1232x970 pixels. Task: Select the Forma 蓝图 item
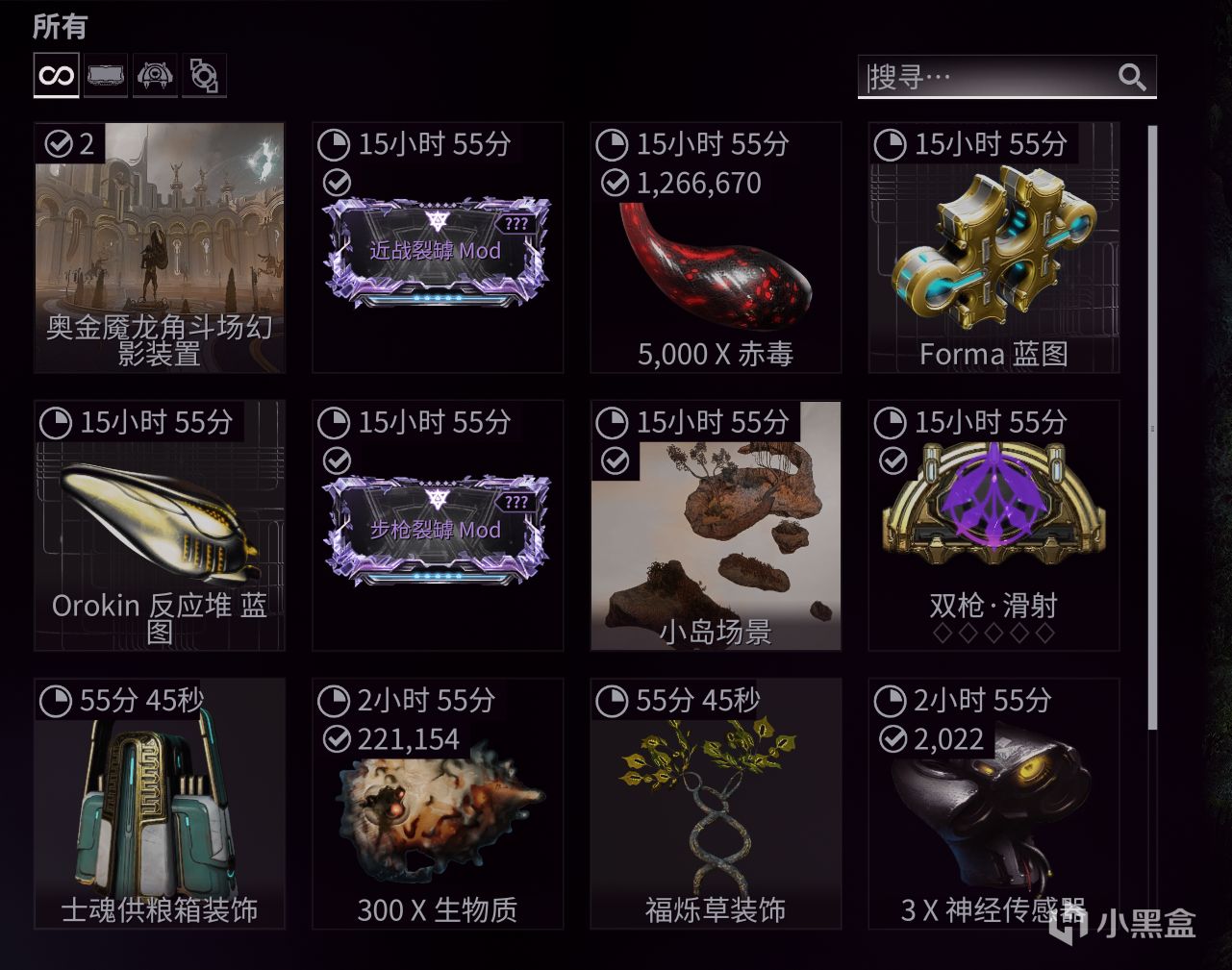(994, 248)
